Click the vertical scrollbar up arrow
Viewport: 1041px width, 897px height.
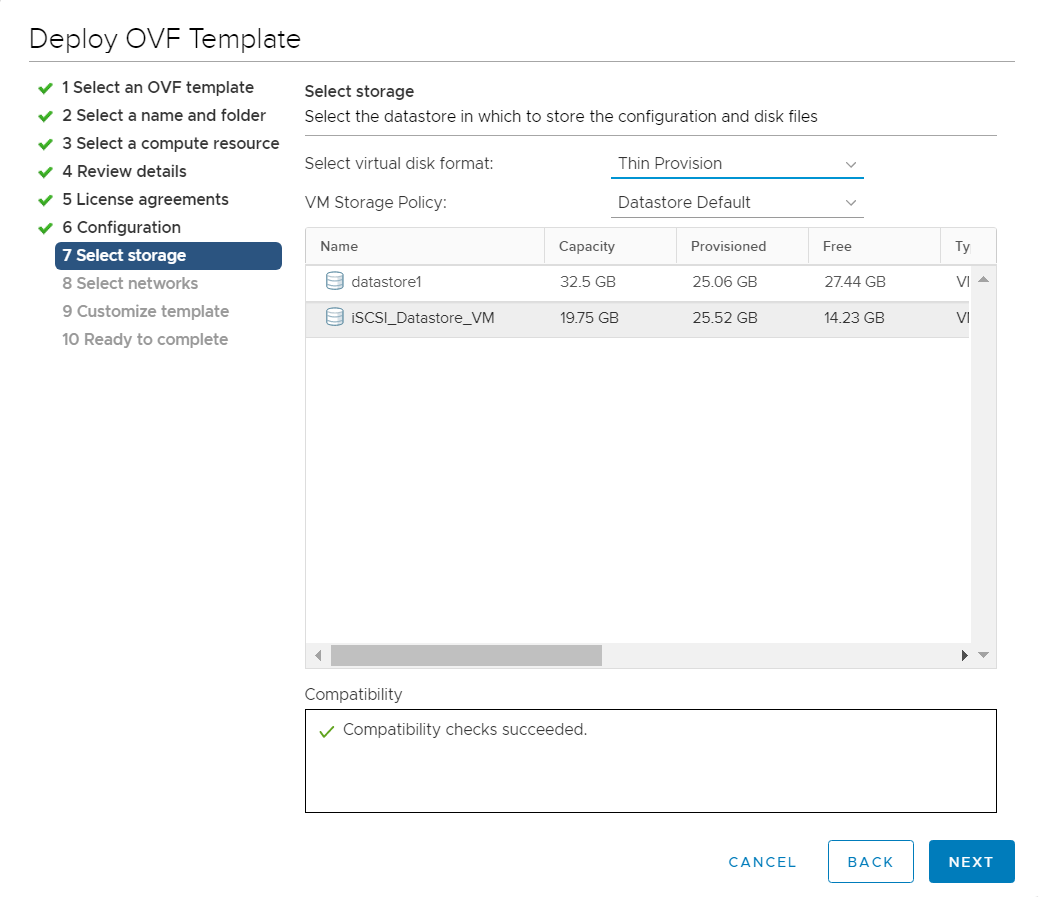(984, 280)
